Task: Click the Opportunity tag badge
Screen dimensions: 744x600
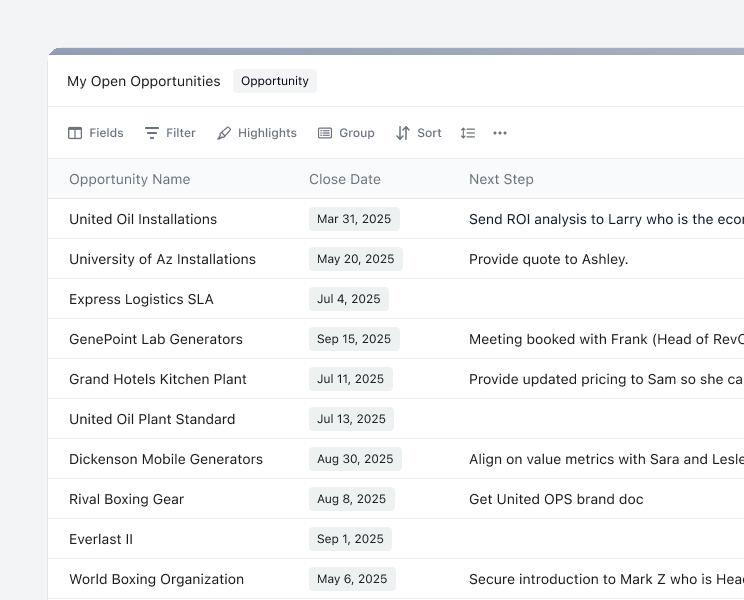Action: point(275,81)
